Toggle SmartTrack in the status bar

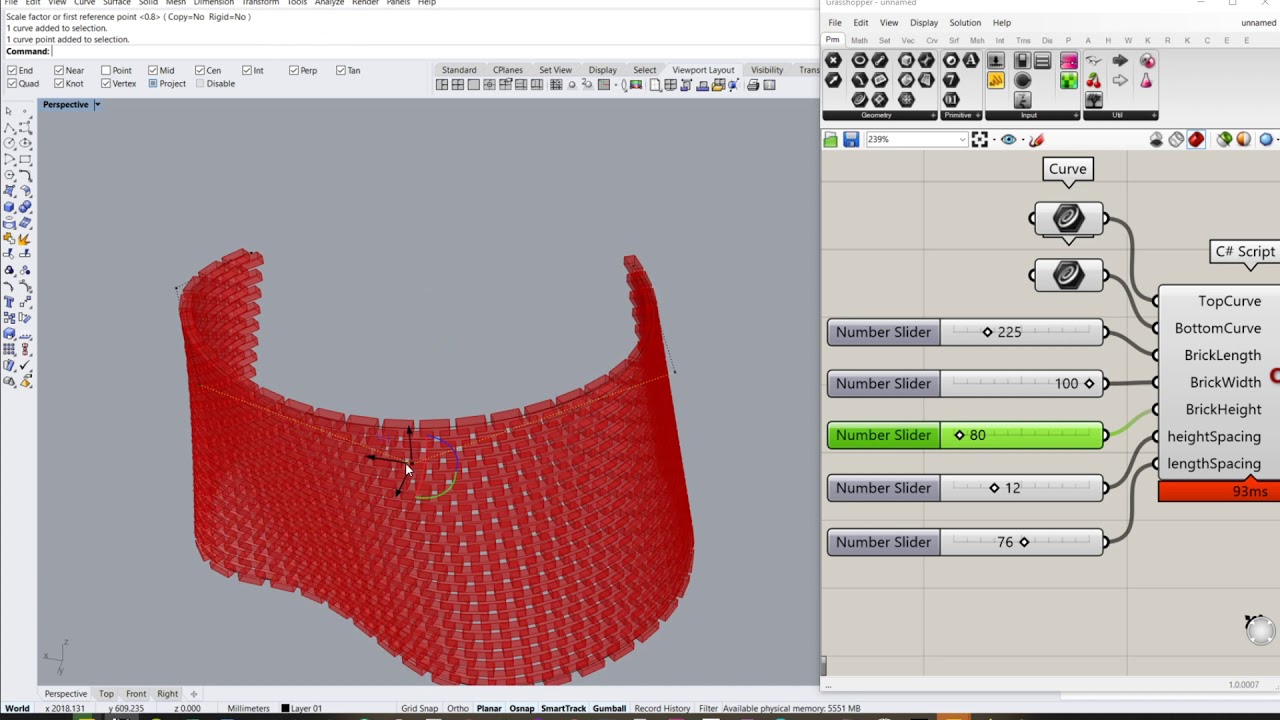tap(563, 709)
